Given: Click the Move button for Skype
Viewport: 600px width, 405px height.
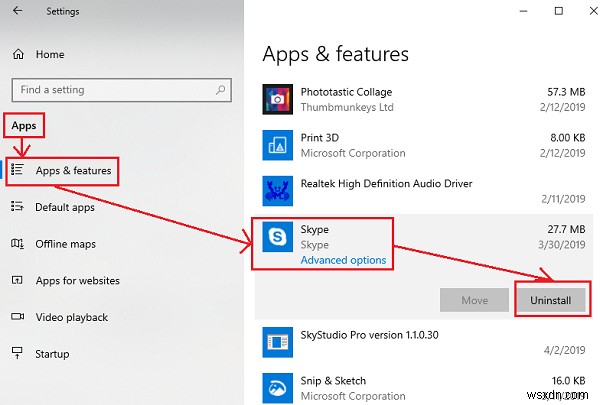Looking at the screenshot, I should pyautogui.click(x=474, y=300).
